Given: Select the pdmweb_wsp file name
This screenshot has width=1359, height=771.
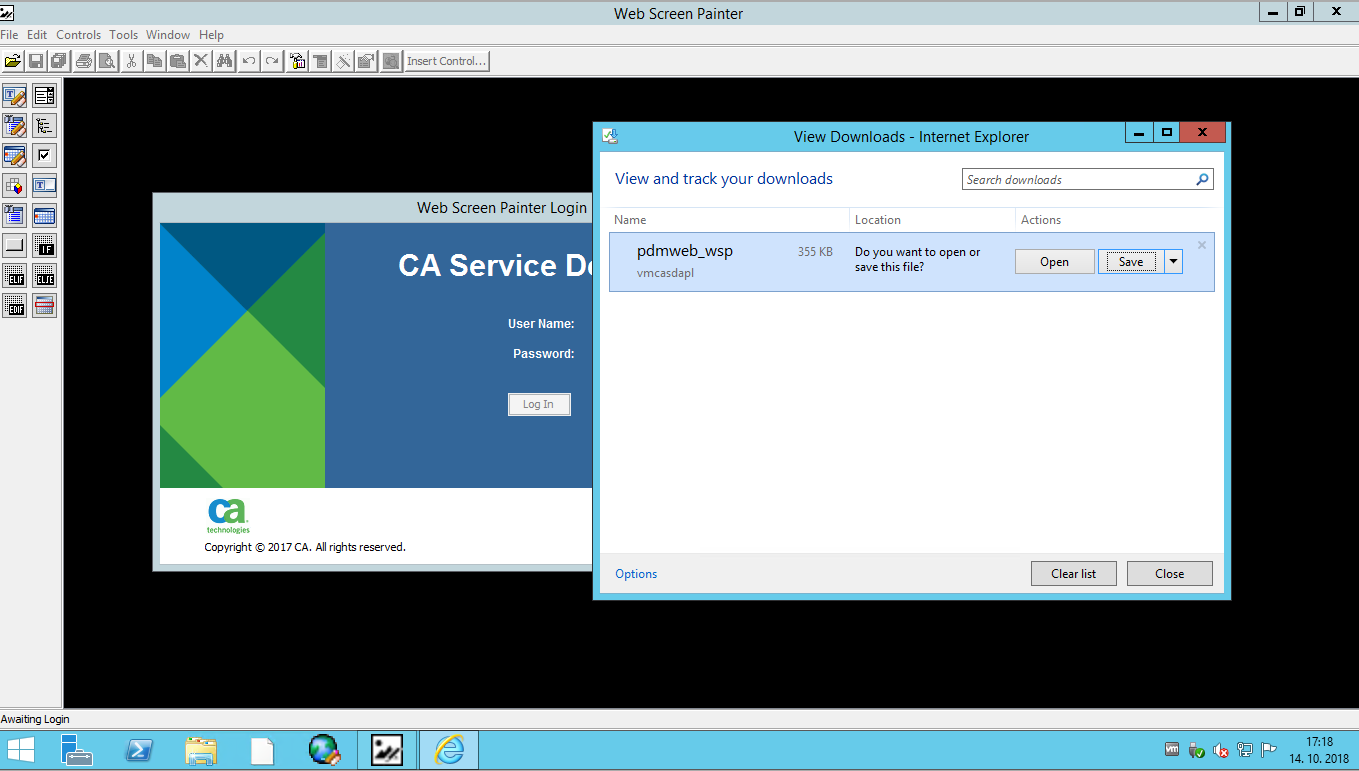Looking at the screenshot, I should 685,251.
